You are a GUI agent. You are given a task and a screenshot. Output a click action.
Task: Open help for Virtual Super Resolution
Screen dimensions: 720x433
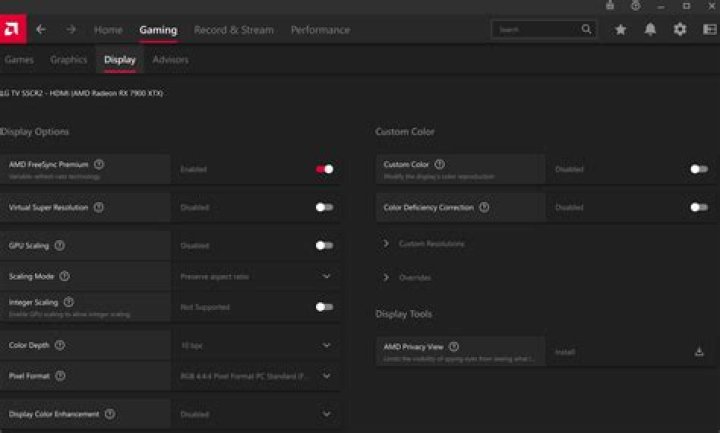(x=99, y=207)
